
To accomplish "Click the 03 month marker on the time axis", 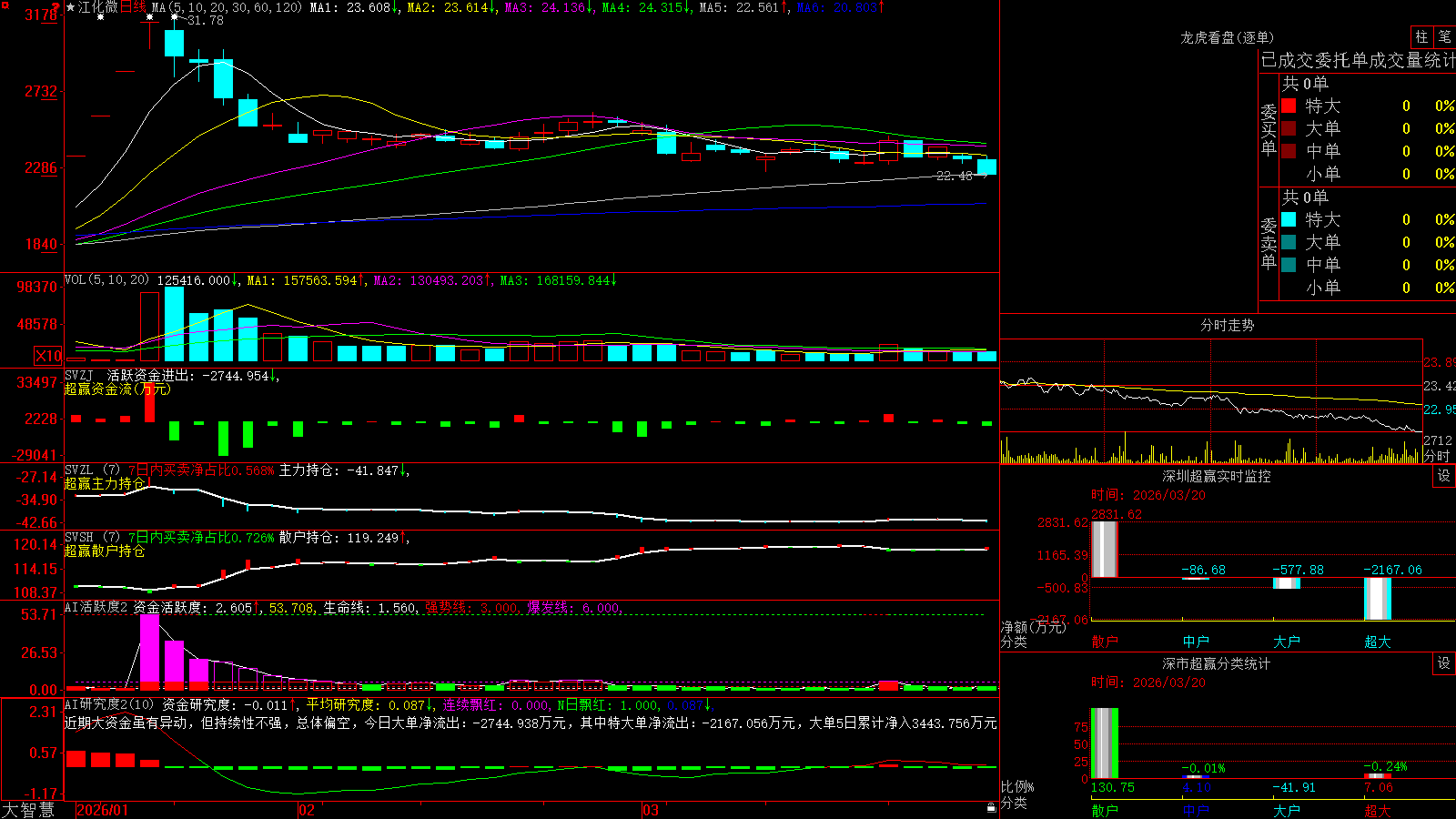I will tap(651, 810).
